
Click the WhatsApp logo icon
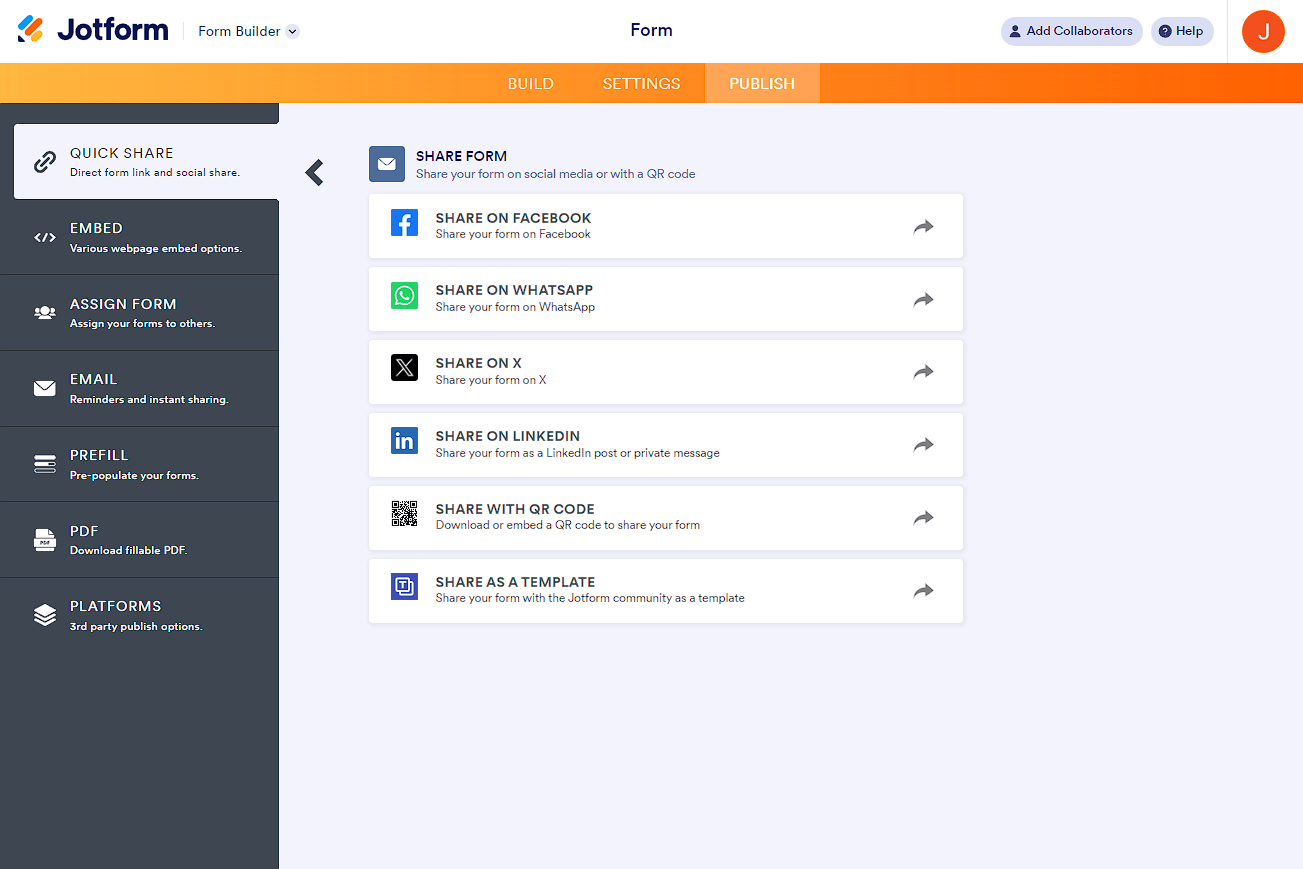point(404,296)
